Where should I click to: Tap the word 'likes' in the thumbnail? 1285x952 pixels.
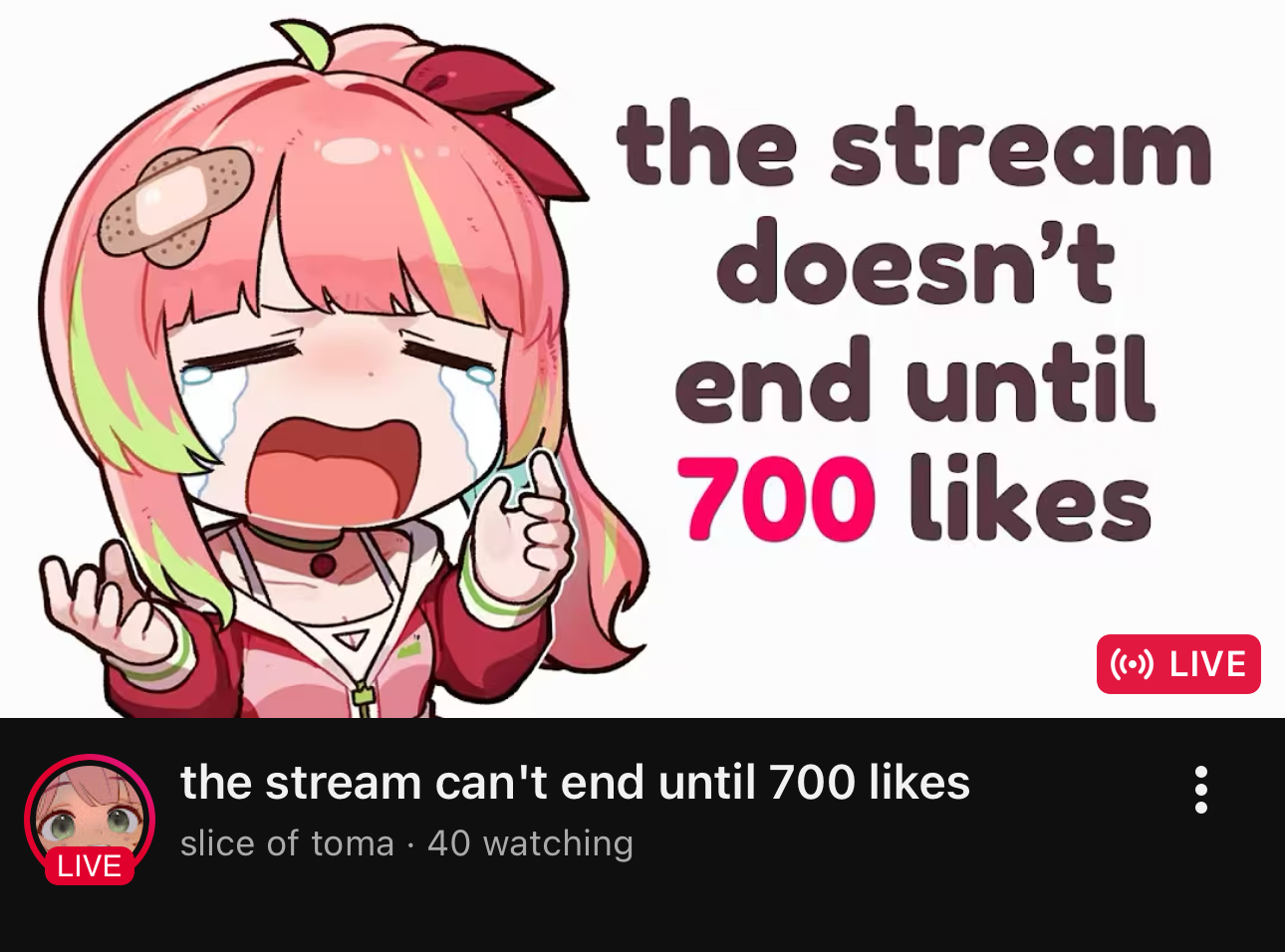click(1030, 497)
